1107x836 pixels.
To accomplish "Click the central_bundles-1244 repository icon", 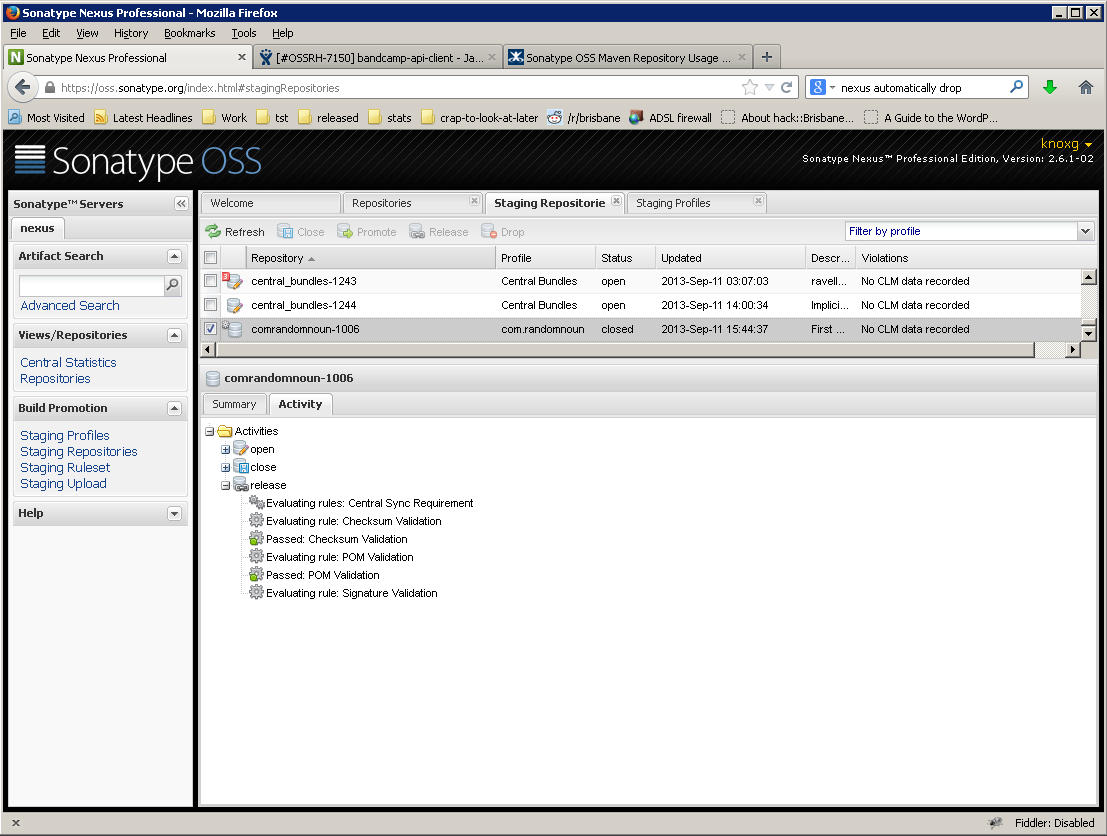I will (x=234, y=305).
